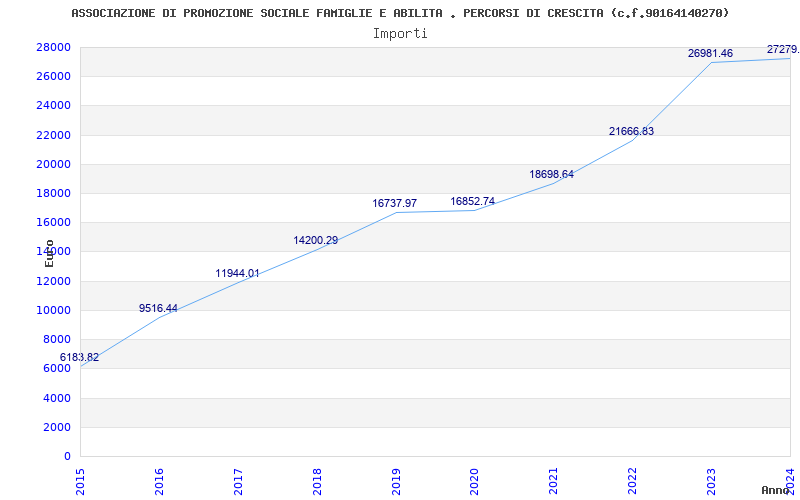This screenshot has width=800, height=500.
Task: Click the 2018 x-axis year label
Action: coord(317,482)
